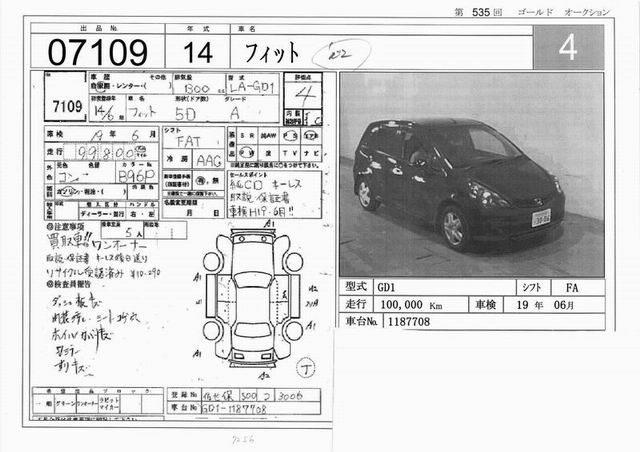
Task: Click the recycle fee note "¥10,290"
Action: point(146,273)
